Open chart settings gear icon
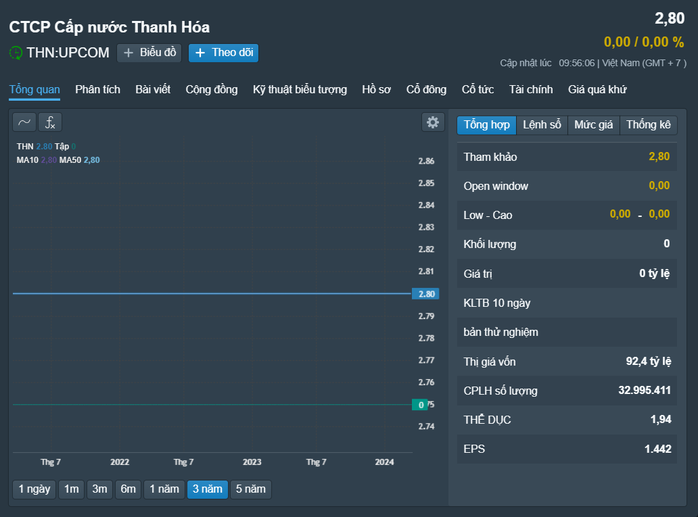The width and height of the screenshot is (698, 517). 433,122
